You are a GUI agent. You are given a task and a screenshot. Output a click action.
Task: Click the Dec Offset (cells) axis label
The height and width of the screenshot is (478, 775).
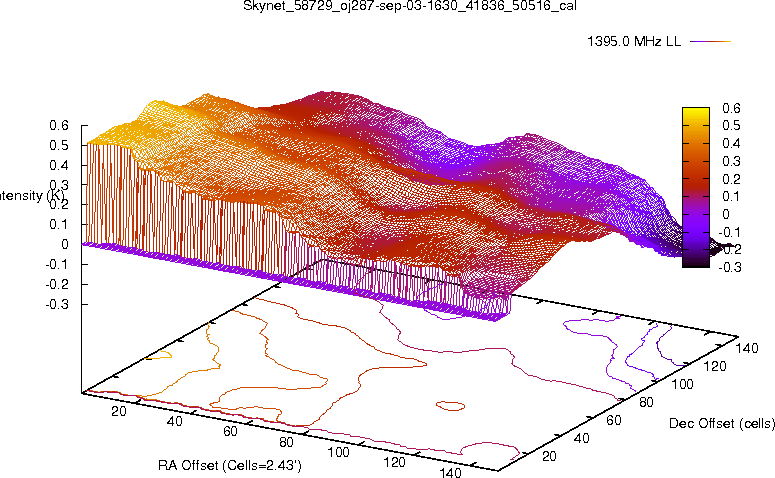click(x=719, y=424)
